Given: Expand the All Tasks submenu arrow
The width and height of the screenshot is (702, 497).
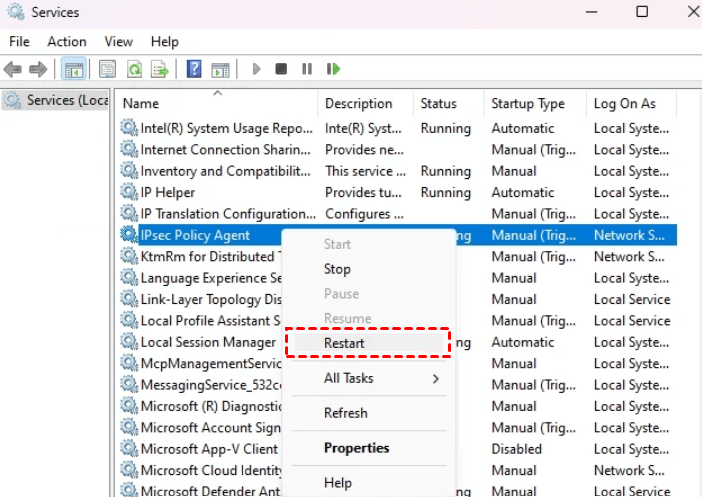Looking at the screenshot, I should pyautogui.click(x=435, y=378).
